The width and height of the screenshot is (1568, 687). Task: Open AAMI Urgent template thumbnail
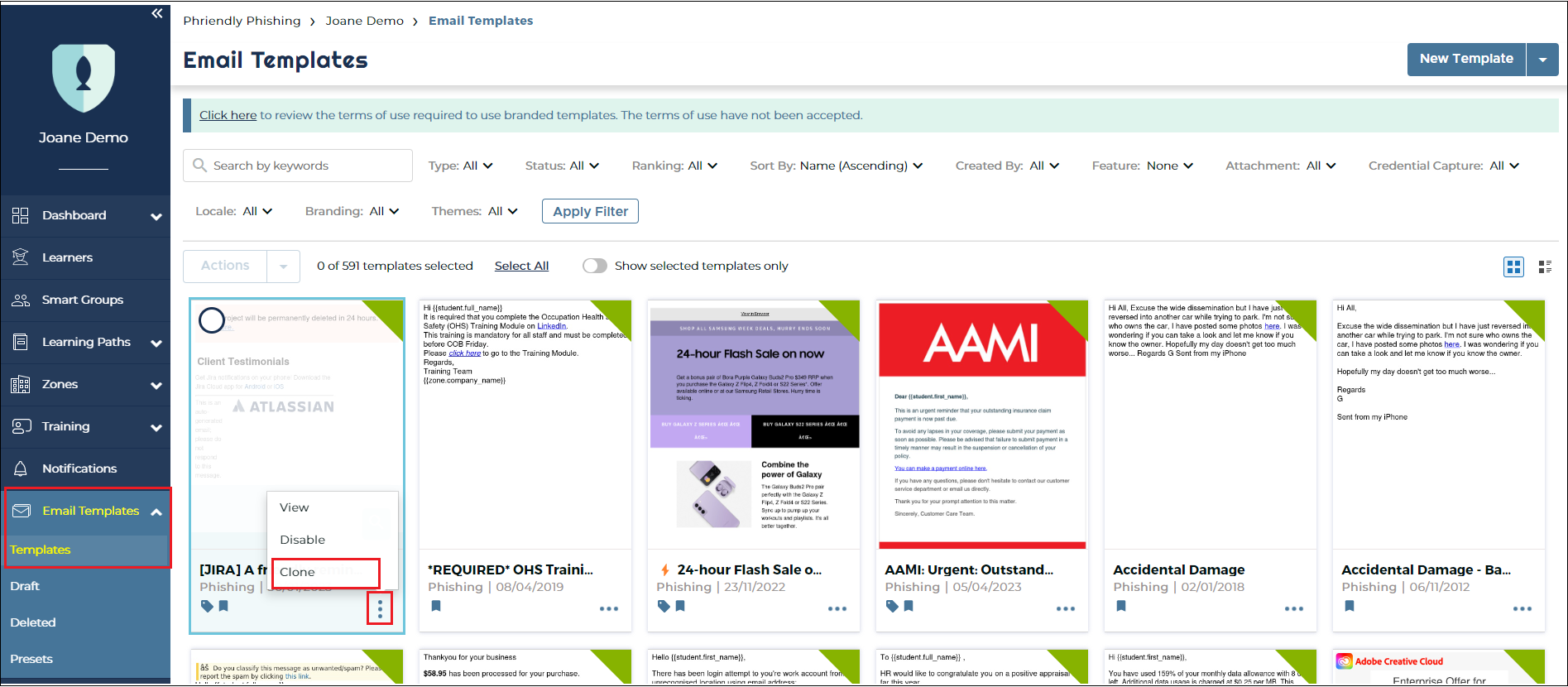[982, 425]
